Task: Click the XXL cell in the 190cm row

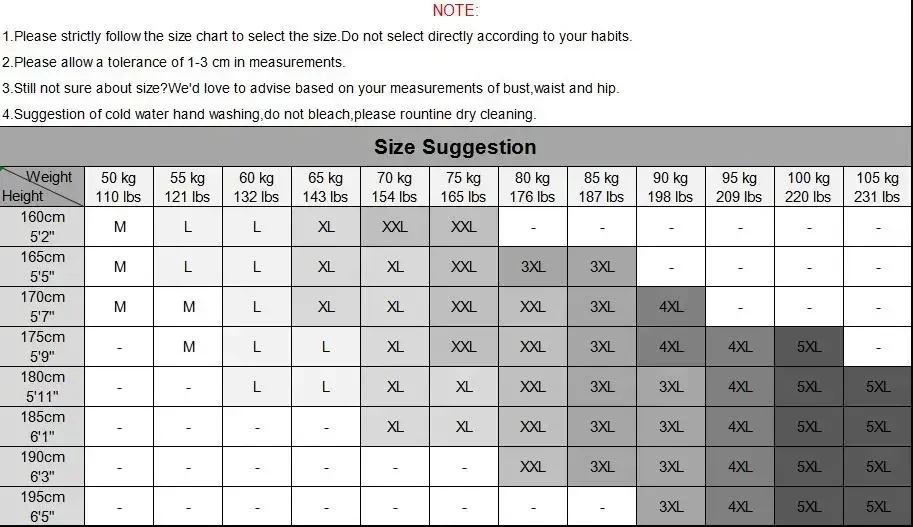Action: pyautogui.click(x=532, y=467)
